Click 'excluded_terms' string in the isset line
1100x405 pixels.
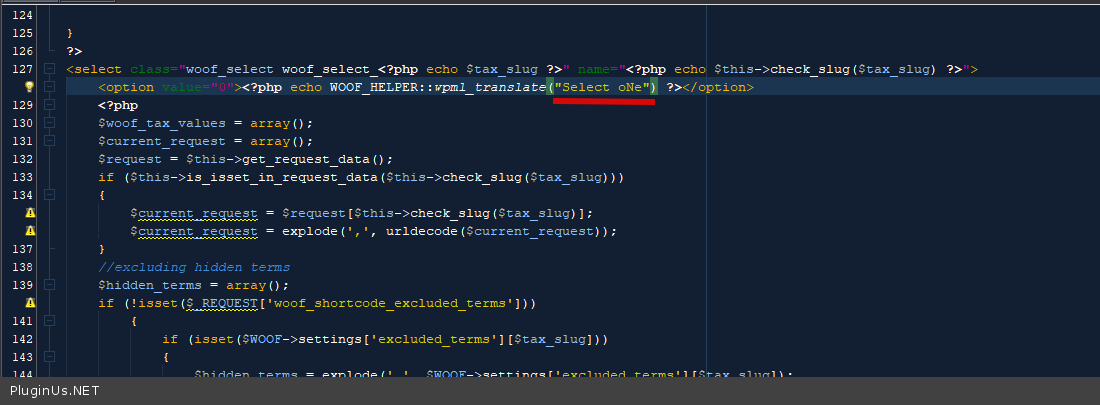click(x=434, y=339)
